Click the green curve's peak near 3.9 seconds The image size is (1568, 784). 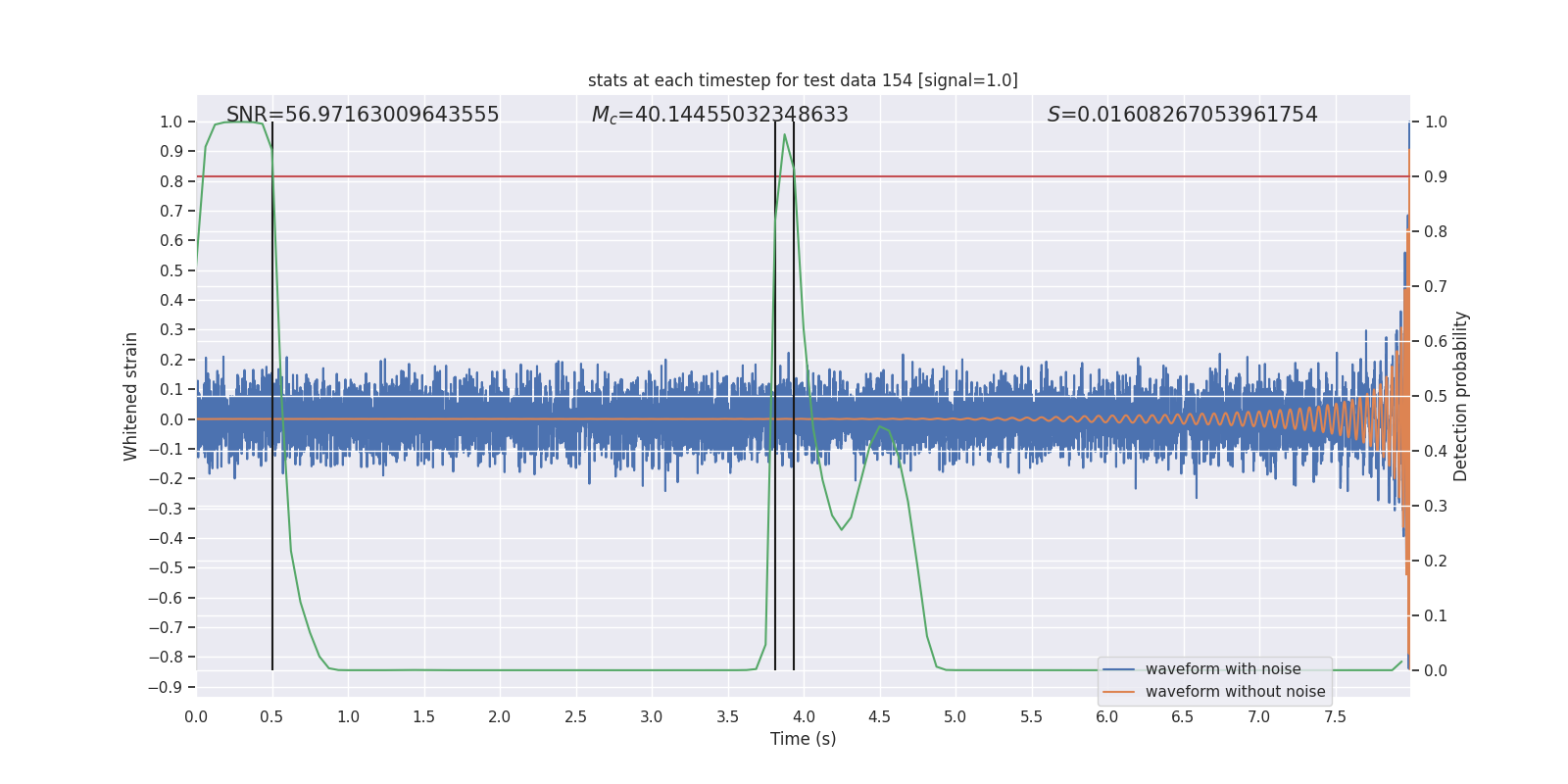[784, 135]
